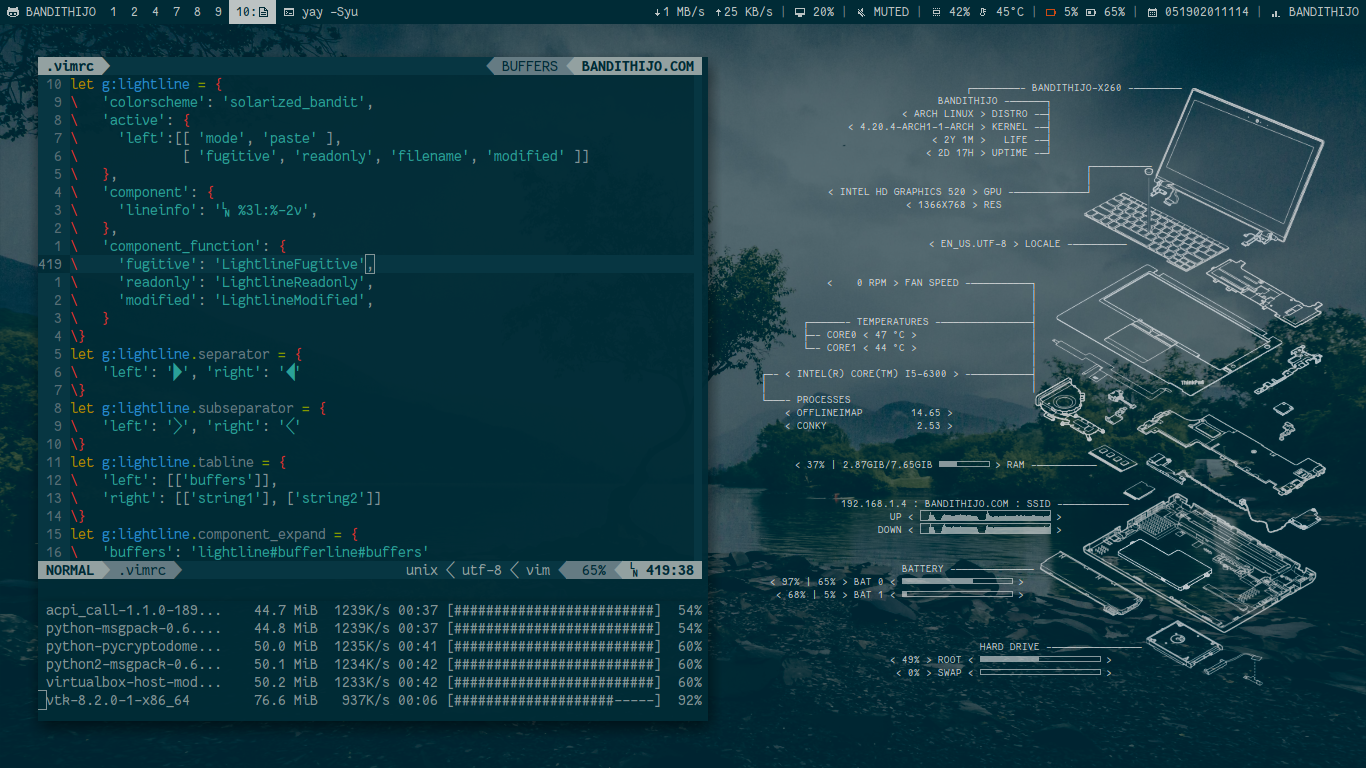Click the NORMAL mode indicator in statusline

click(x=70, y=570)
